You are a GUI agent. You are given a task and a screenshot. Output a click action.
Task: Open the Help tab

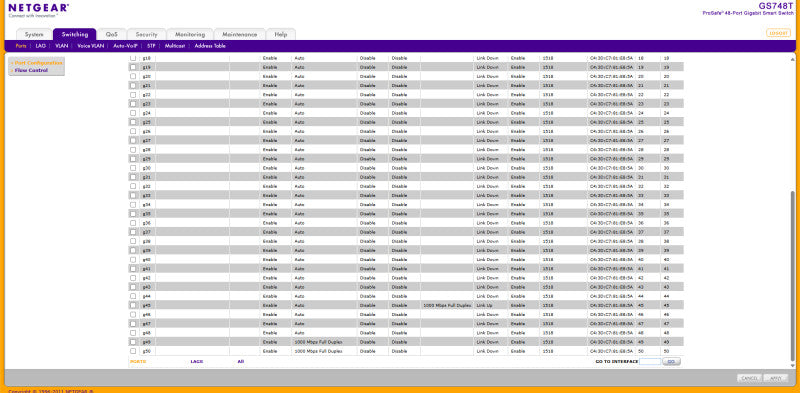(x=281, y=34)
